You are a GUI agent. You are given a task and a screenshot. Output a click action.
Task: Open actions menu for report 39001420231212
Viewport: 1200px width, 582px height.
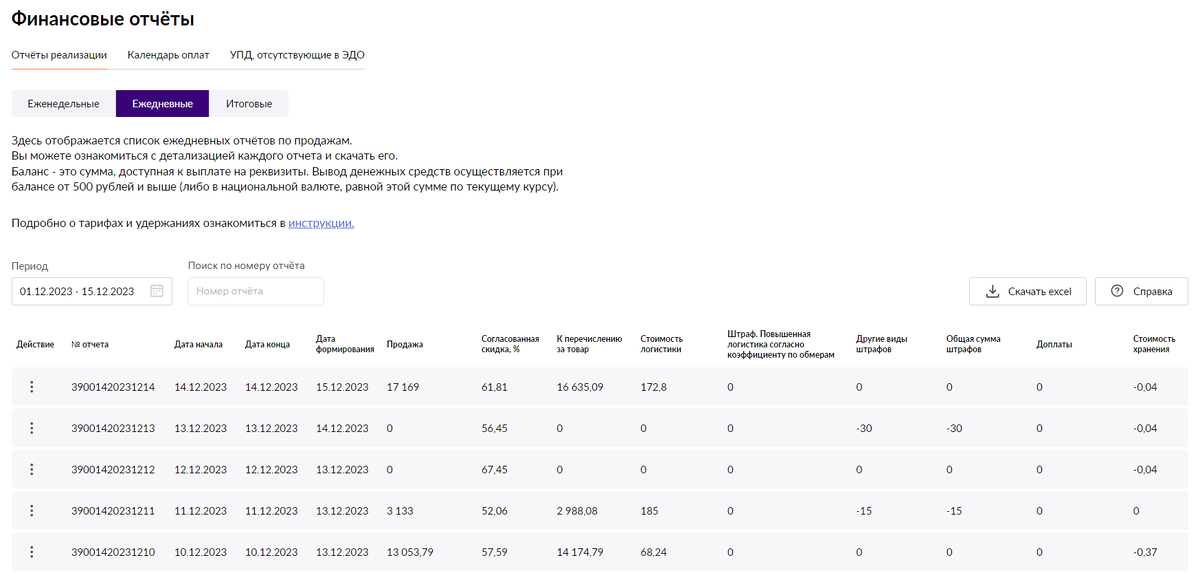click(31, 469)
